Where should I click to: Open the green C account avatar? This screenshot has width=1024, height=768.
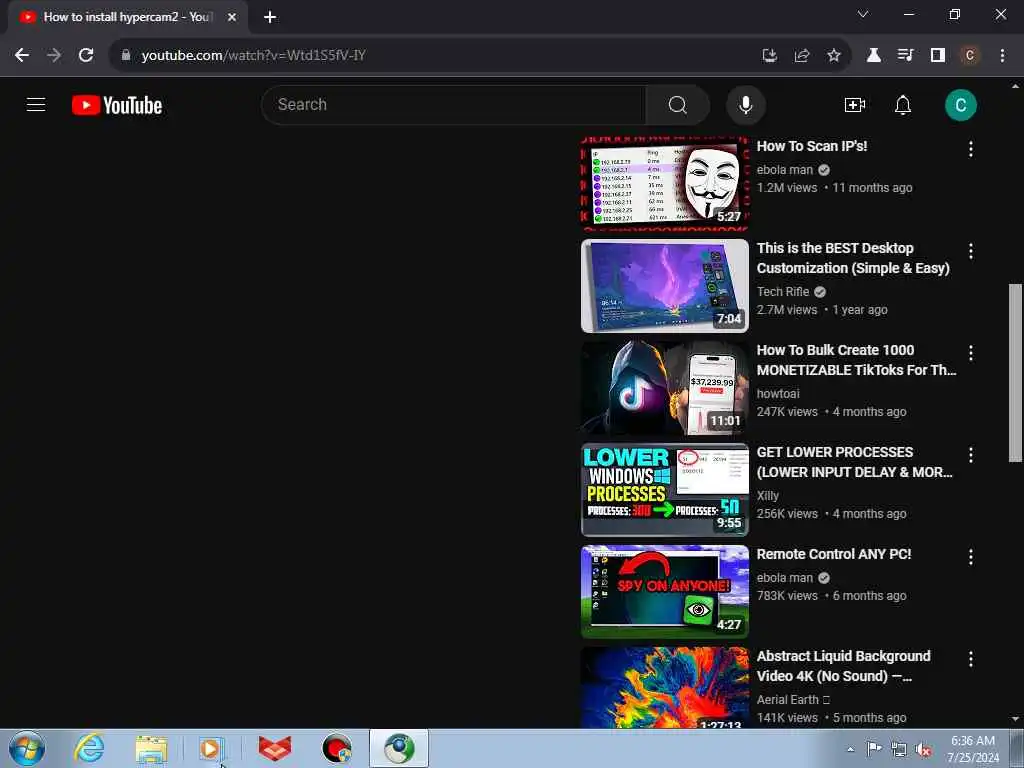point(960,104)
